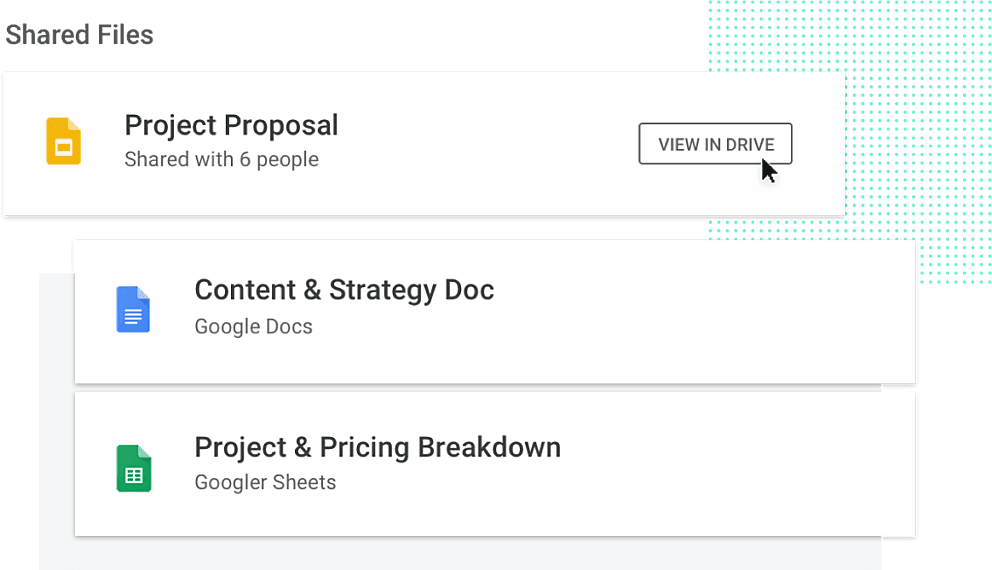This screenshot has width=992, height=570.
Task: Click the blue Google Docs file icon
Action: [133, 309]
